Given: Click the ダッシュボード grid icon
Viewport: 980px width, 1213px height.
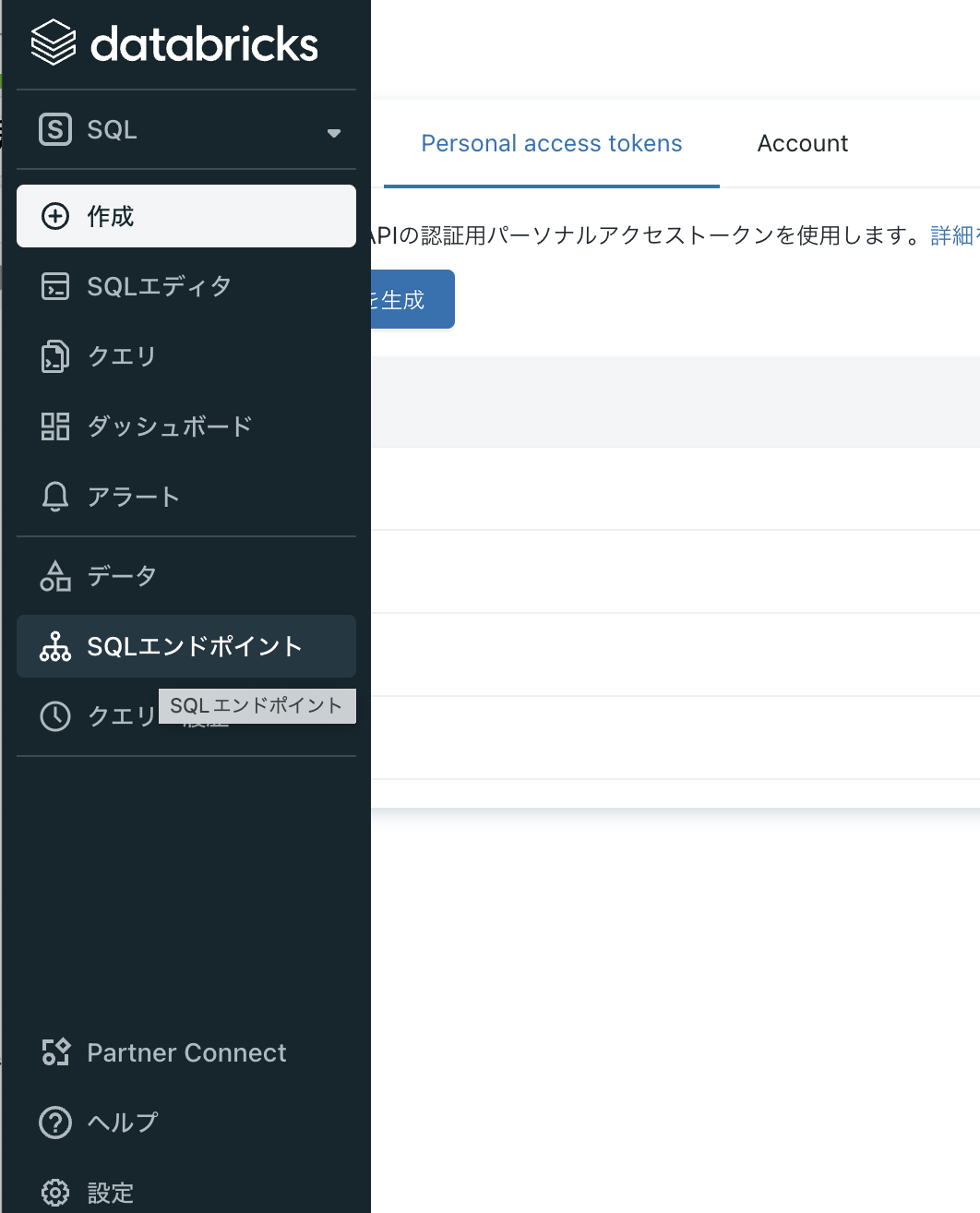Looking at the screenshot, I should click(x=55, y=426).
